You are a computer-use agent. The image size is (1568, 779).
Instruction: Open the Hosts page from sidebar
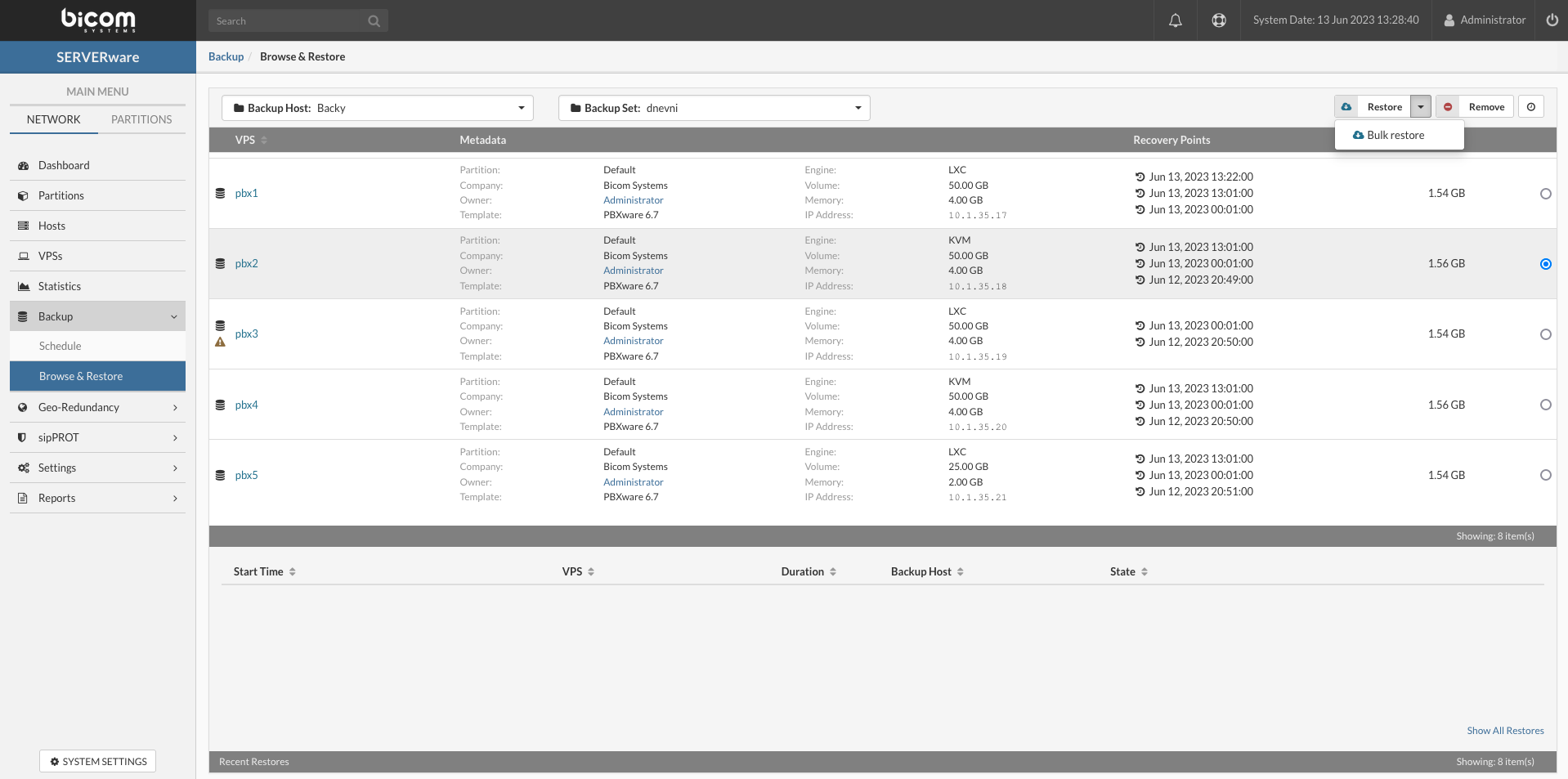tap(52, 225)
